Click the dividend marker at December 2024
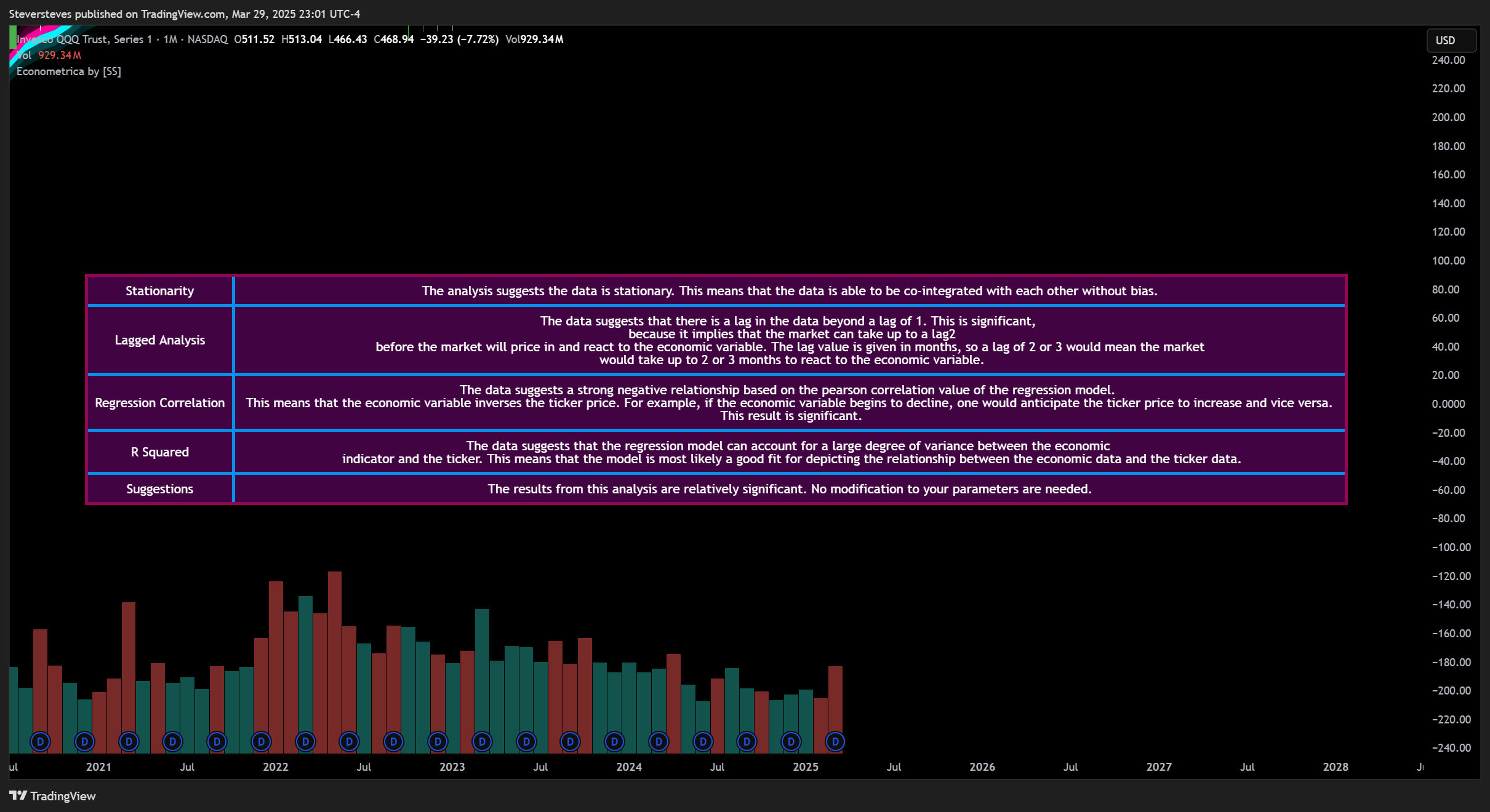 791,742
